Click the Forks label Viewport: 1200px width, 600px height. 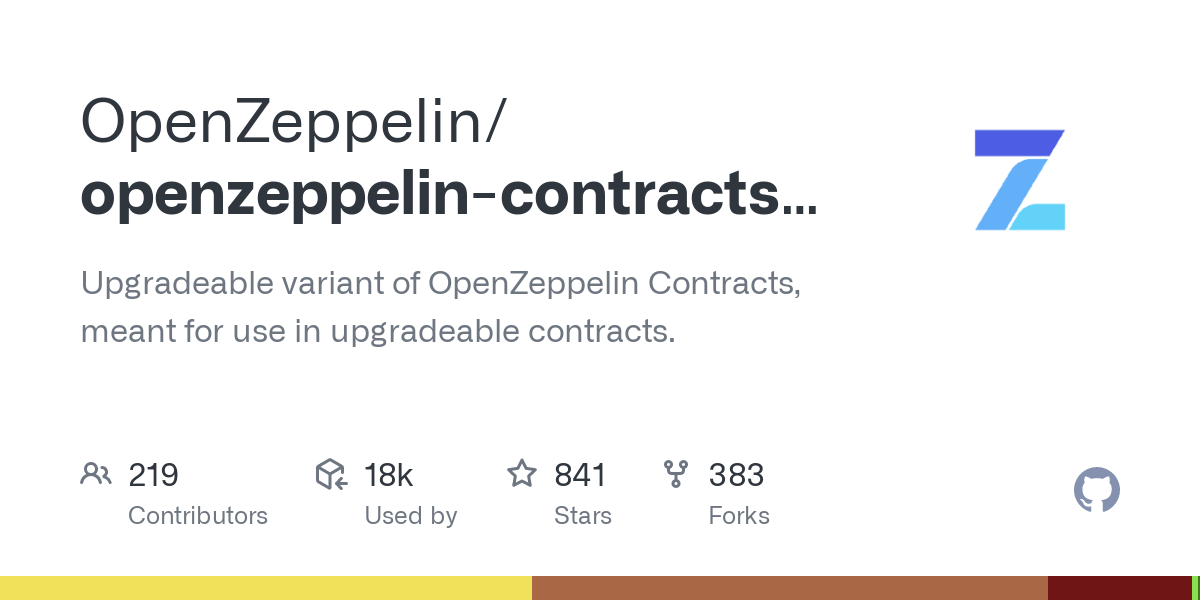tap(739, 516)
